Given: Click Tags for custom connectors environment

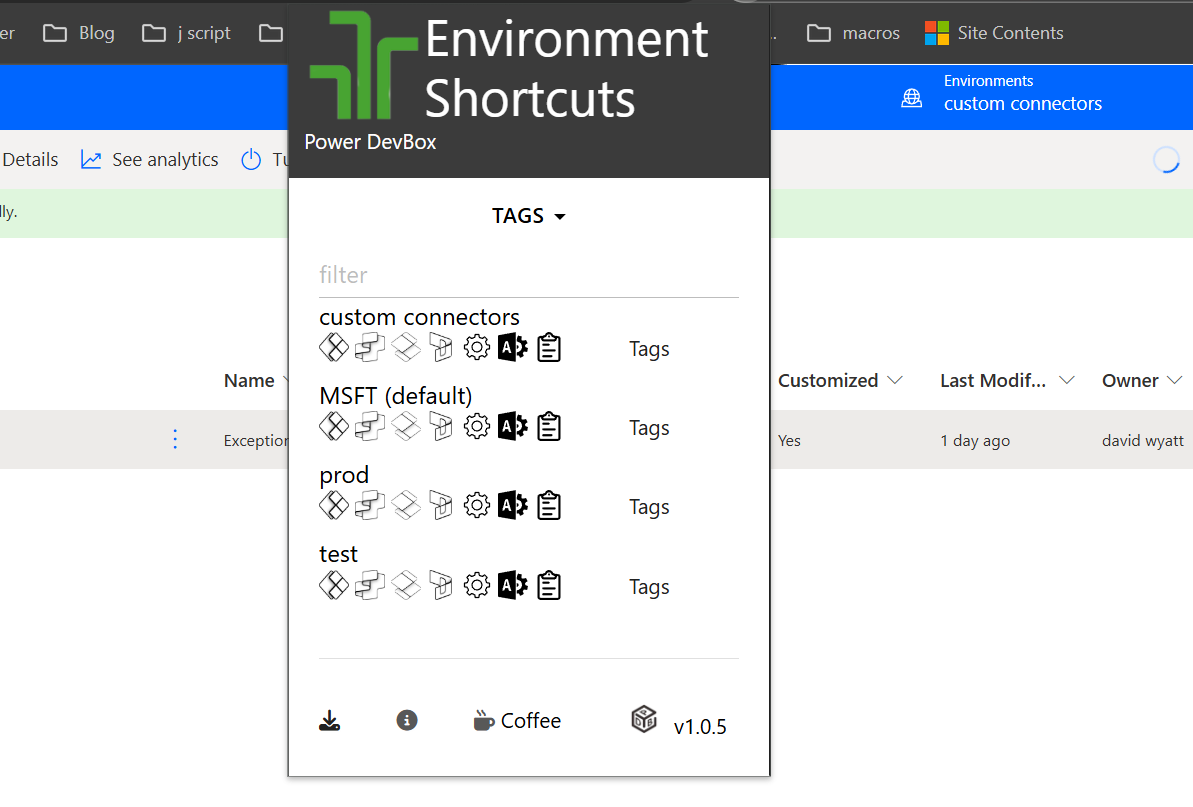Looking at the screenshot, I should point(649,349).
